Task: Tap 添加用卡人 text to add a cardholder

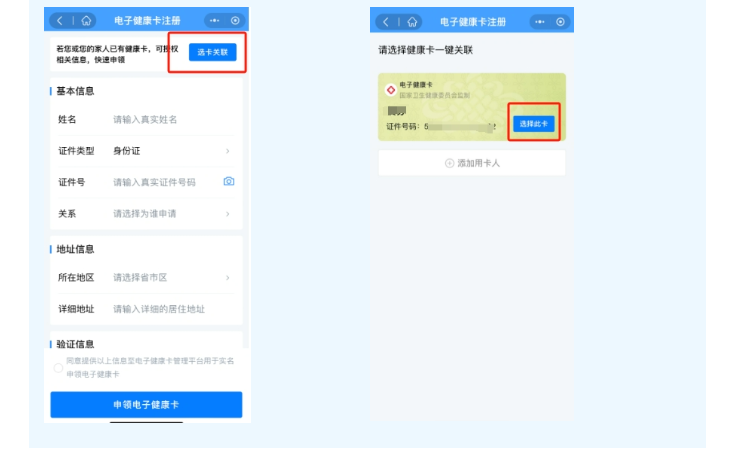Action: pyautogui.click(x=478, y=163)
